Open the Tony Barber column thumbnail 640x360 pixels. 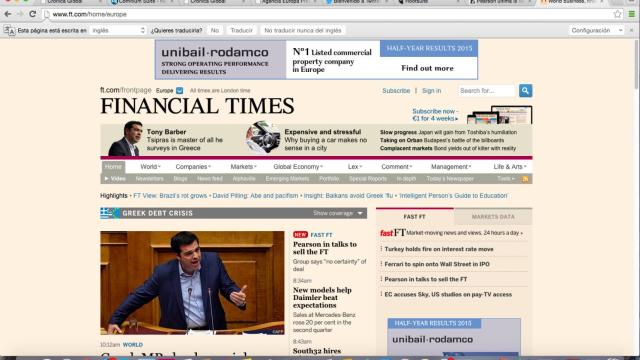[x=125, y=139]
